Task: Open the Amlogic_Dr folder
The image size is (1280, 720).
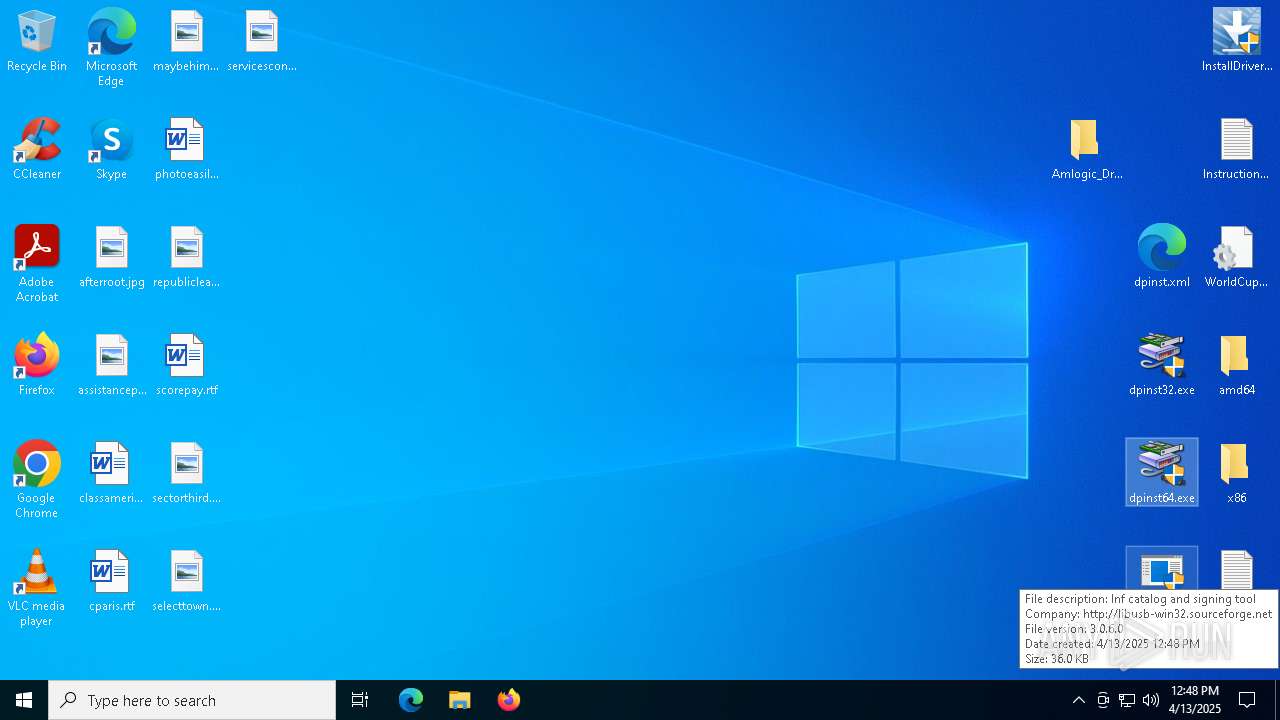Action: pyautogui.click(x=1087, y=150)
